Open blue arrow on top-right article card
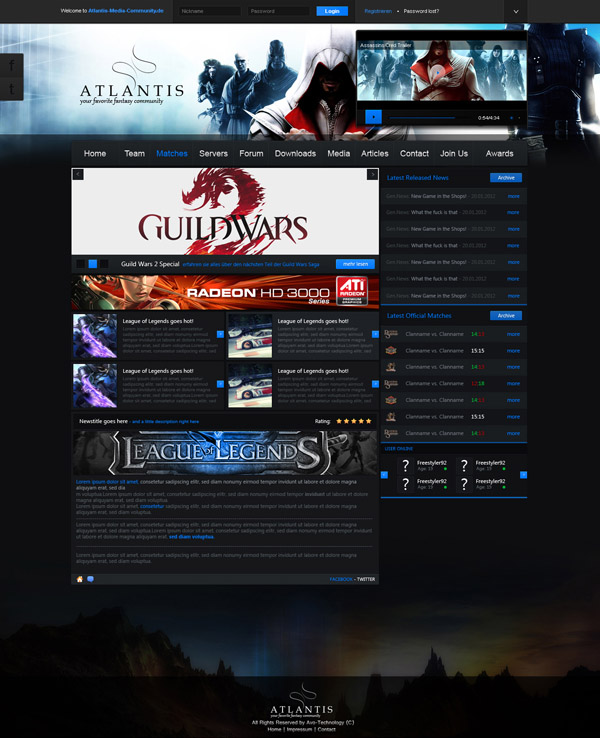The width and height of the screenshot is (600, 738). tap(375, 334)
